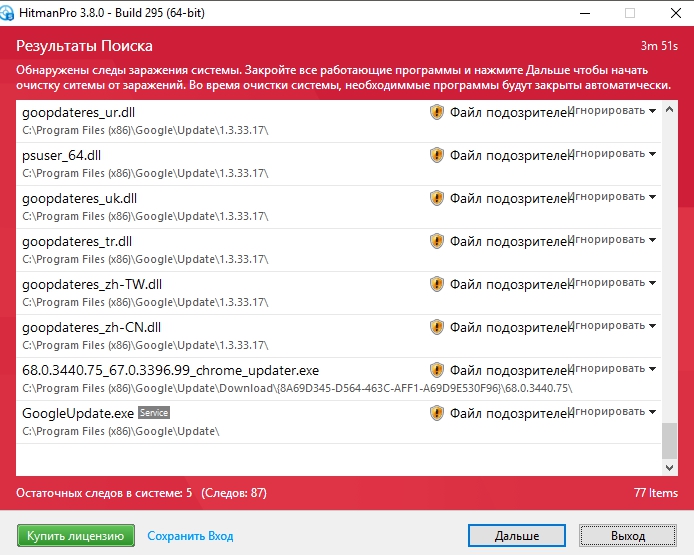Select the goopdateres_uk.dll file name
The width and height of the screenshot is (694, 555).
[79, 198]
